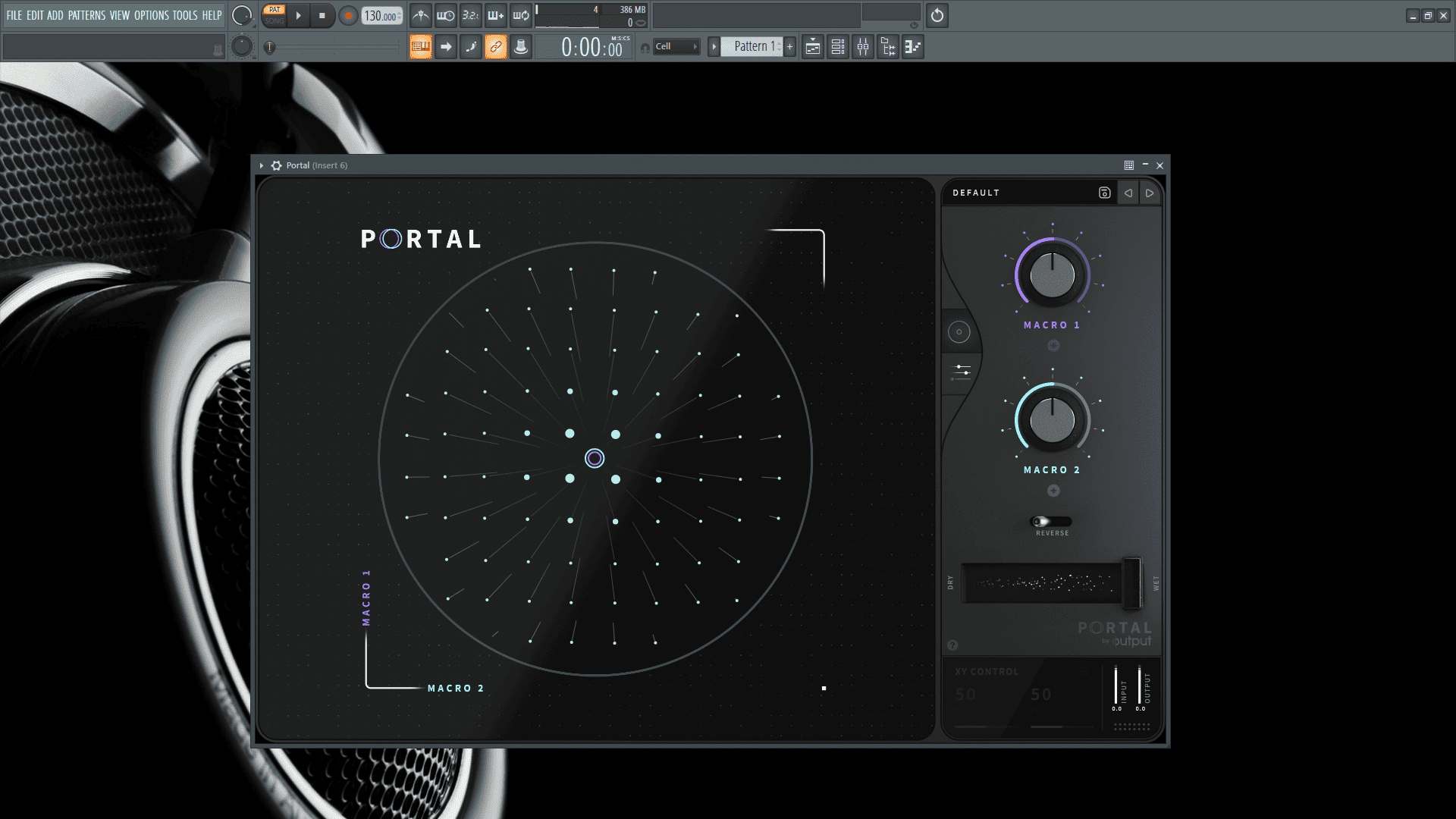Click the XY CONTROL panel label

tap(987, 672)
